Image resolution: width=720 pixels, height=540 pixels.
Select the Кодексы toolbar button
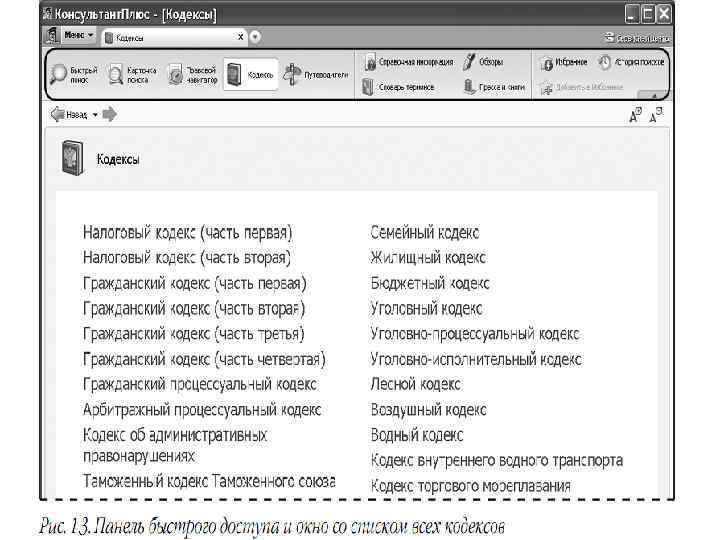pyautogui.click(x=251, y=74)
